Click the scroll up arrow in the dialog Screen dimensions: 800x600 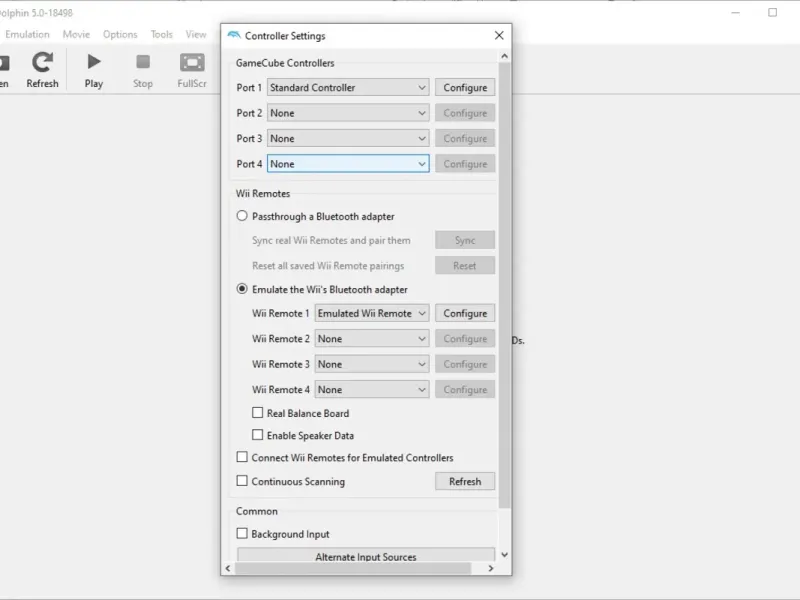tap(504, 56)
